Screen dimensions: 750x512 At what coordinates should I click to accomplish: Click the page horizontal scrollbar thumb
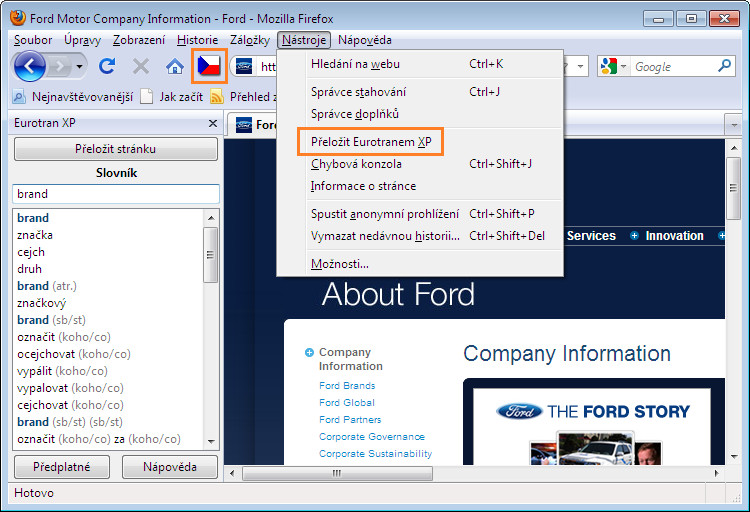pos(337,474)
